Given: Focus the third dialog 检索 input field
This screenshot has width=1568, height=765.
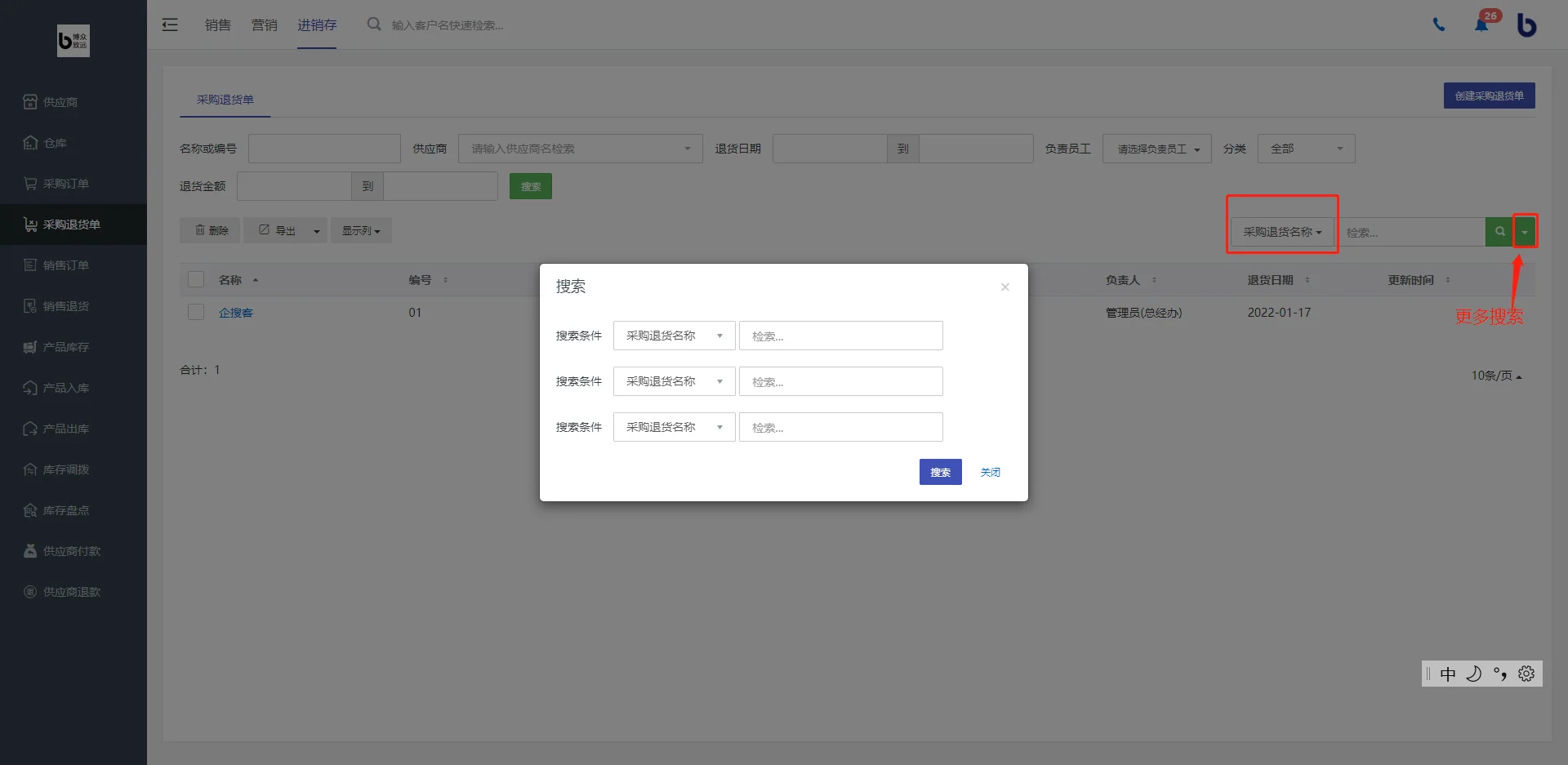Looking at the screenshot, I should [x=841, y=427].
